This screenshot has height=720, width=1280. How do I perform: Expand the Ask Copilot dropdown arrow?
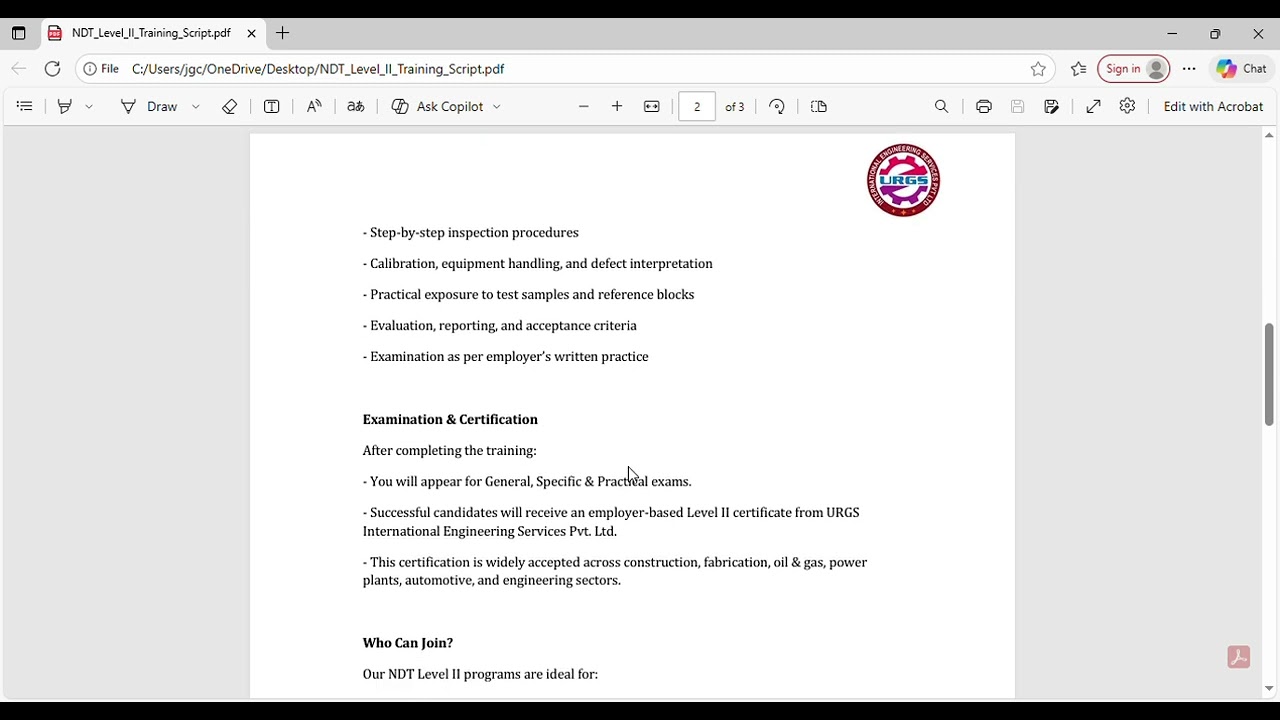[497, 106]
